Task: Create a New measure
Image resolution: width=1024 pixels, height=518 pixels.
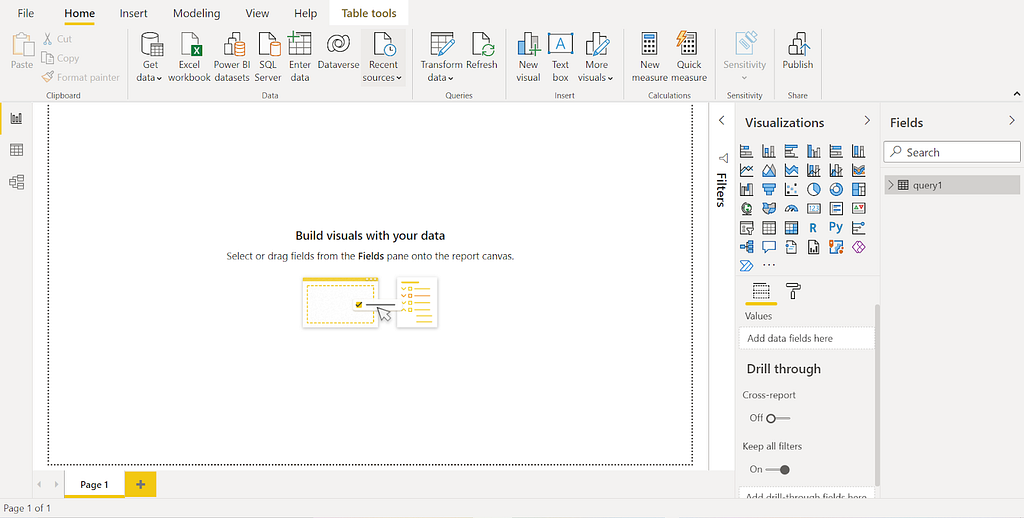Action: (650, 57)
